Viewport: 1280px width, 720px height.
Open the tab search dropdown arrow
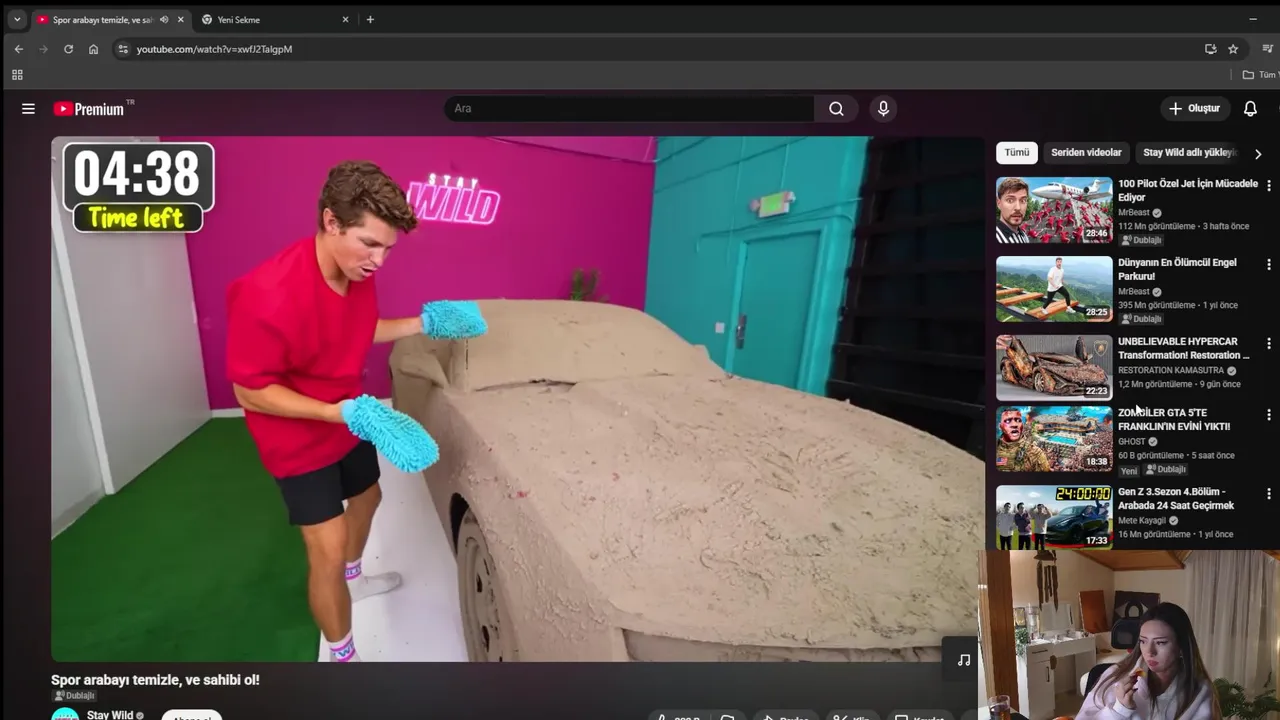(x=17, y=19)
